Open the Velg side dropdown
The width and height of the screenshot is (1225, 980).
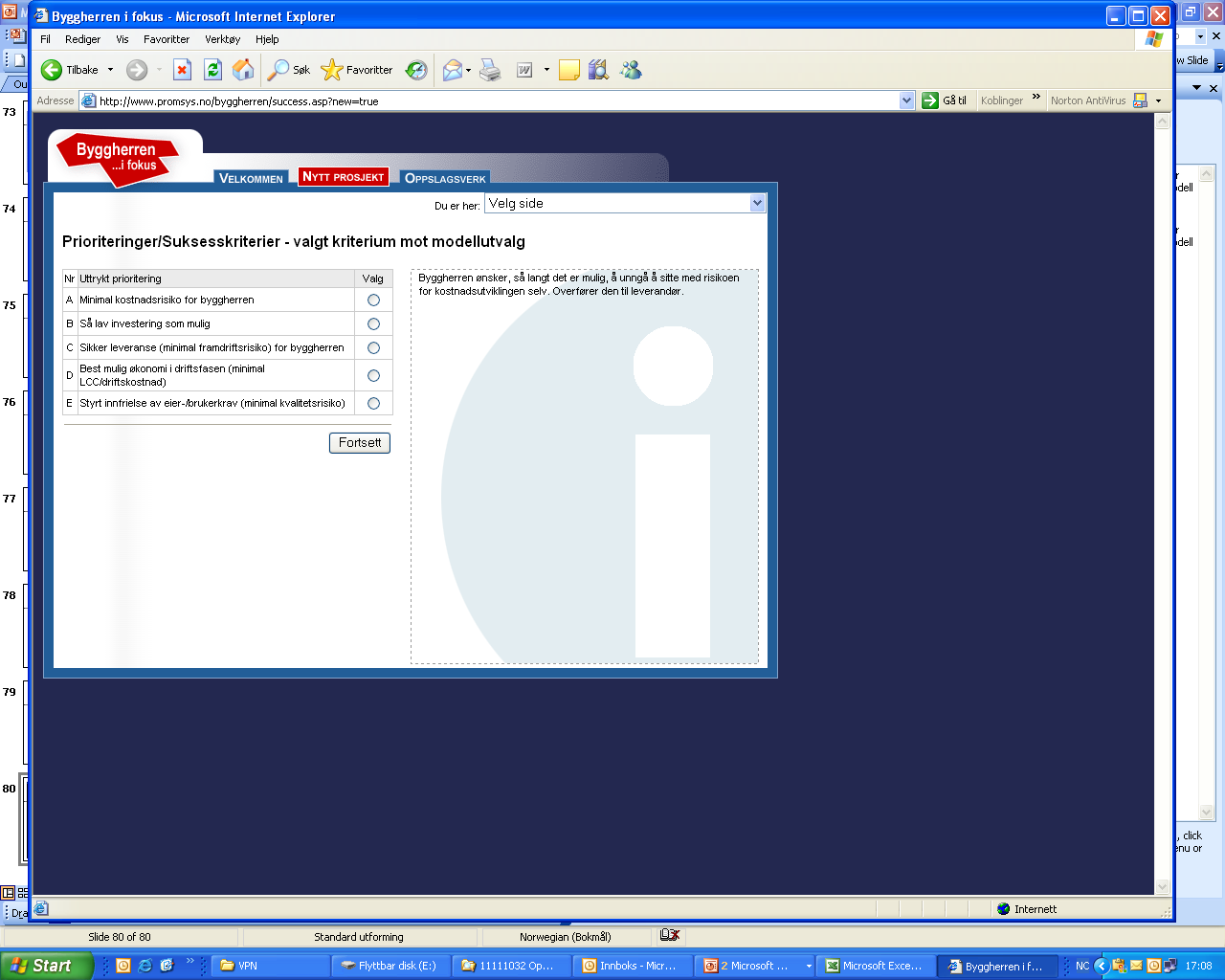point(625,203)
